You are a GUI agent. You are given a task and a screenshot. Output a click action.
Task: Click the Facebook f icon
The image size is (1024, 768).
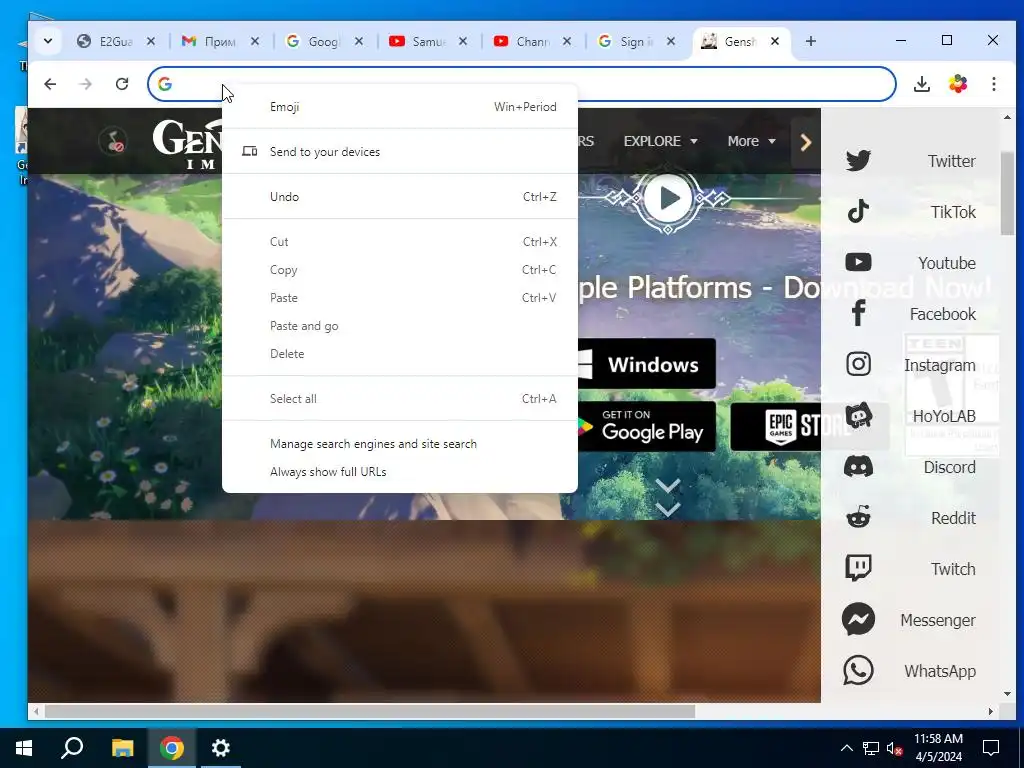(x=858, y=313)
